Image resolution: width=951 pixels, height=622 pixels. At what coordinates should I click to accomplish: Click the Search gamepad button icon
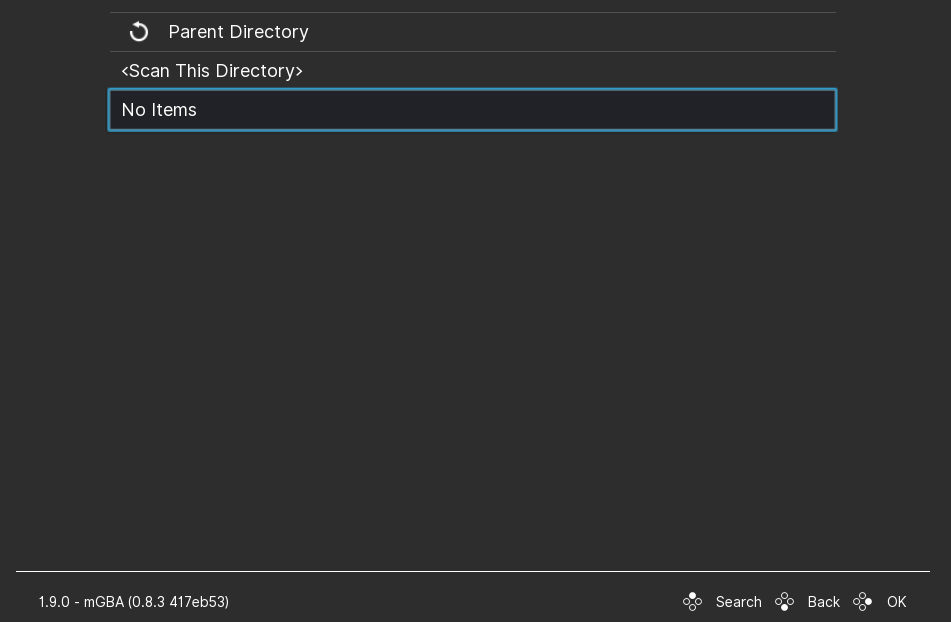[x=692, y=602]
